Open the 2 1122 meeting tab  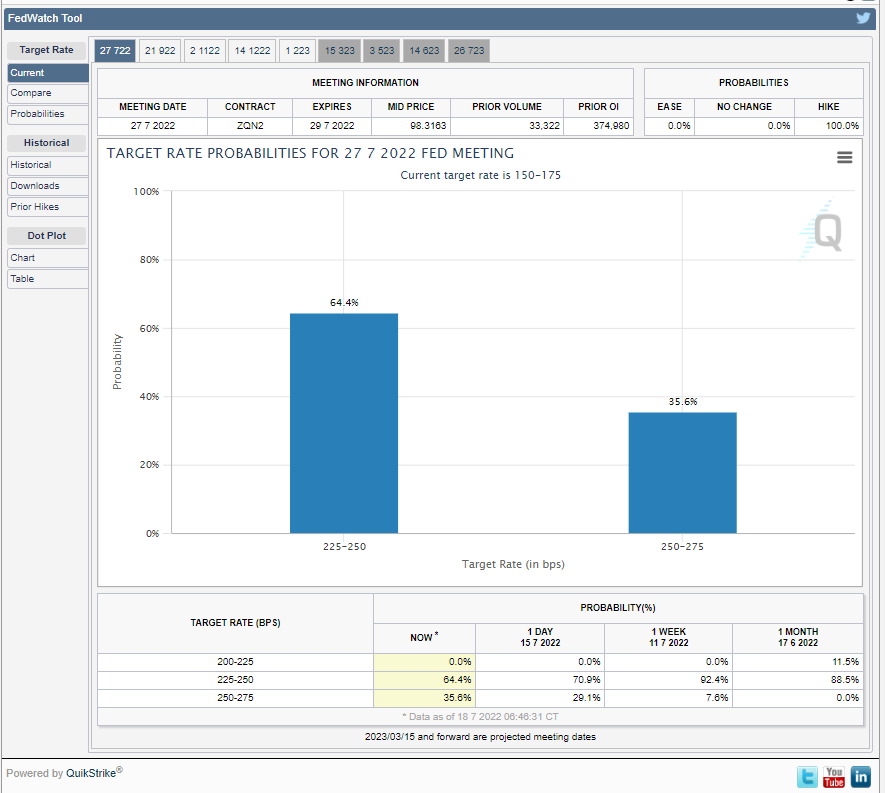[x=205, y=50]
